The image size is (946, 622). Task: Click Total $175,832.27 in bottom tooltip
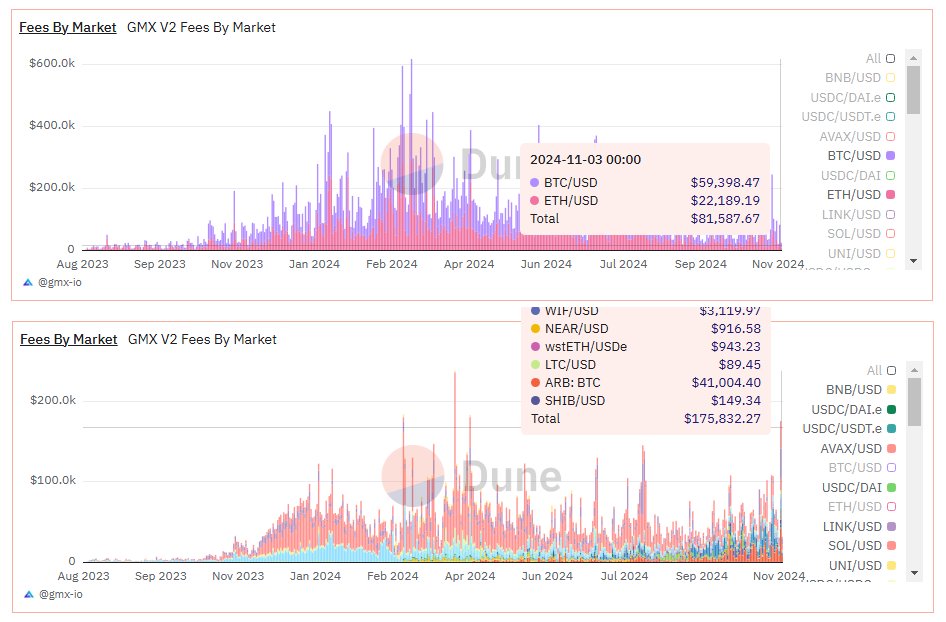[646, 419]
